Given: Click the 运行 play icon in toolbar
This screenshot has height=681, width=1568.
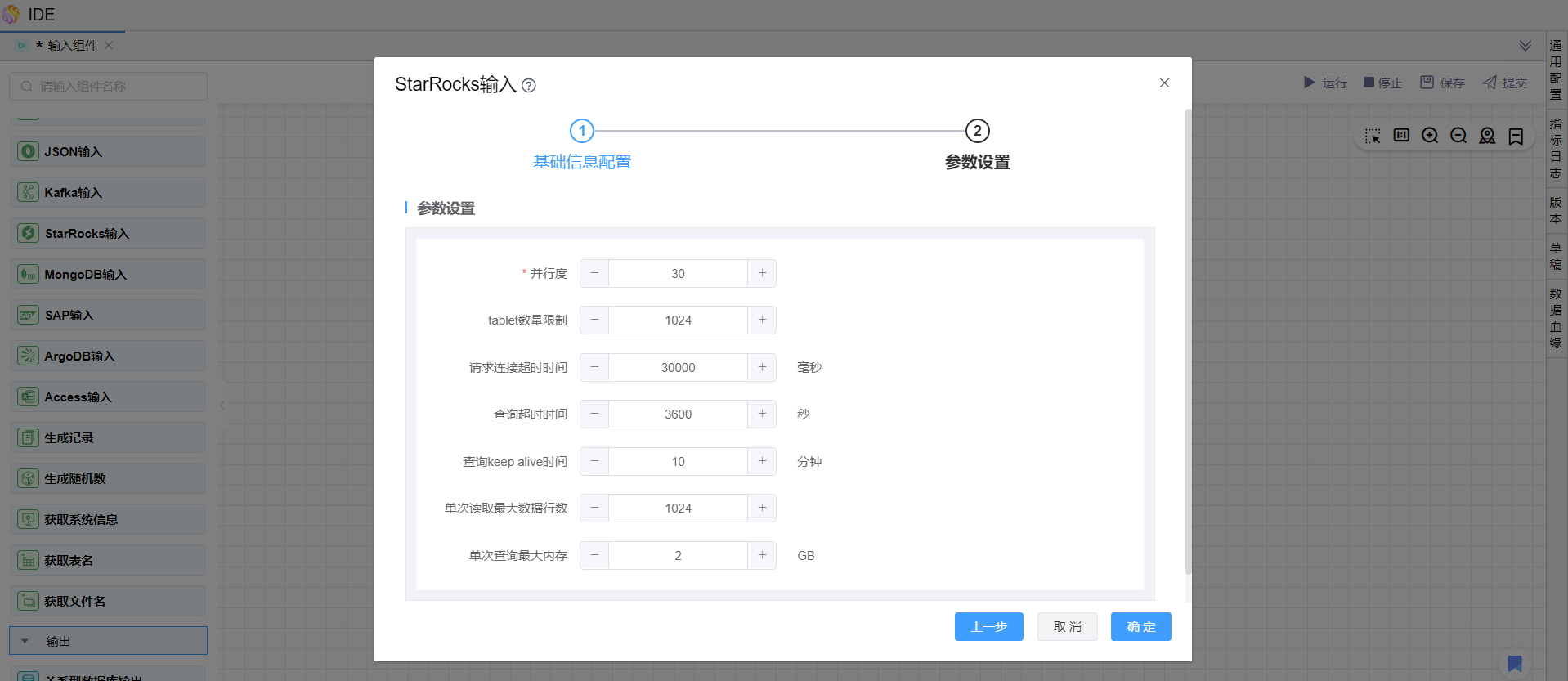Looking at the screenshot, I should click(x=1309, y=83).
